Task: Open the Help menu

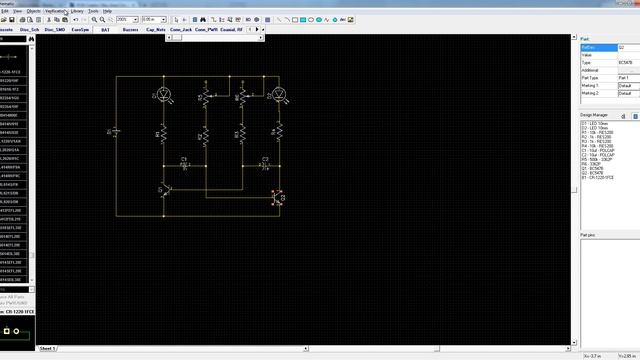Action: pos(107,11)
